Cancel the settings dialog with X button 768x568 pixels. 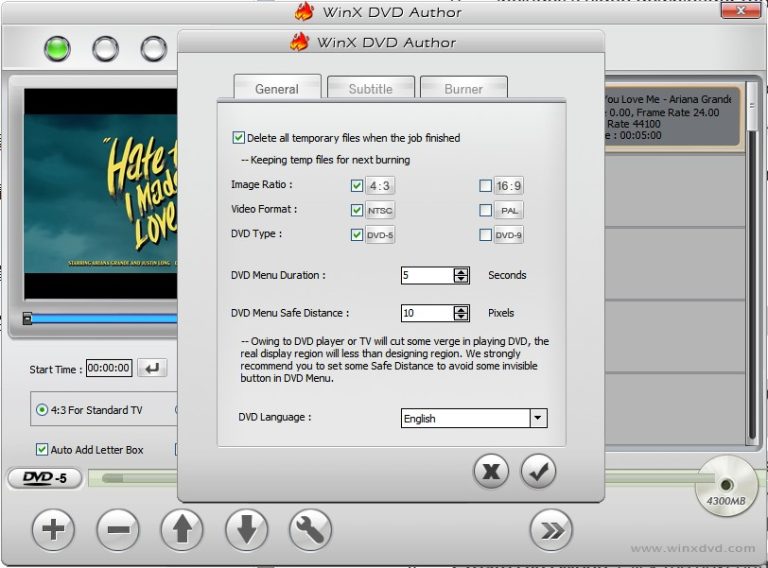[491, 472]
